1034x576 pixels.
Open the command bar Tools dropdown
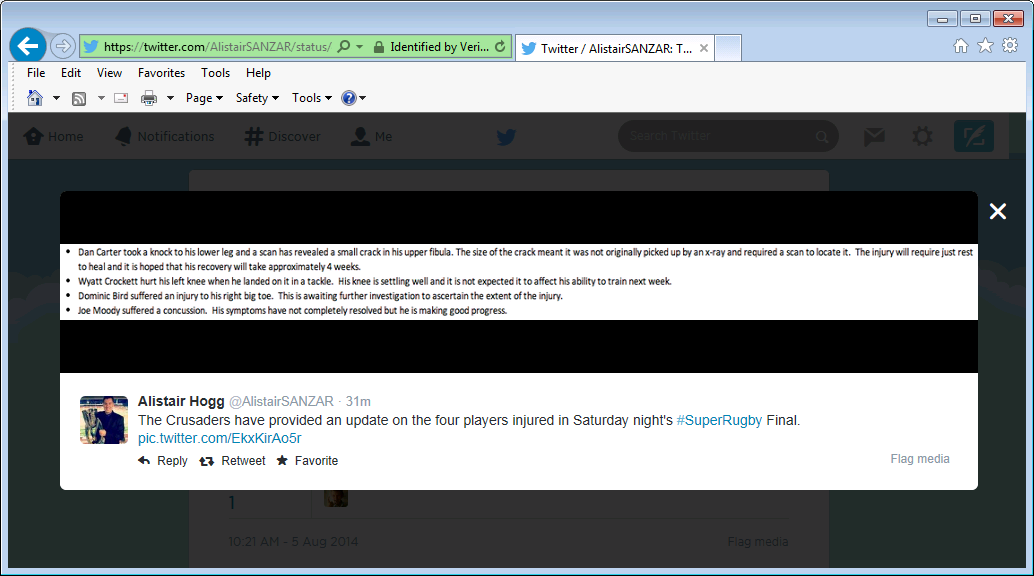point(311,98)
